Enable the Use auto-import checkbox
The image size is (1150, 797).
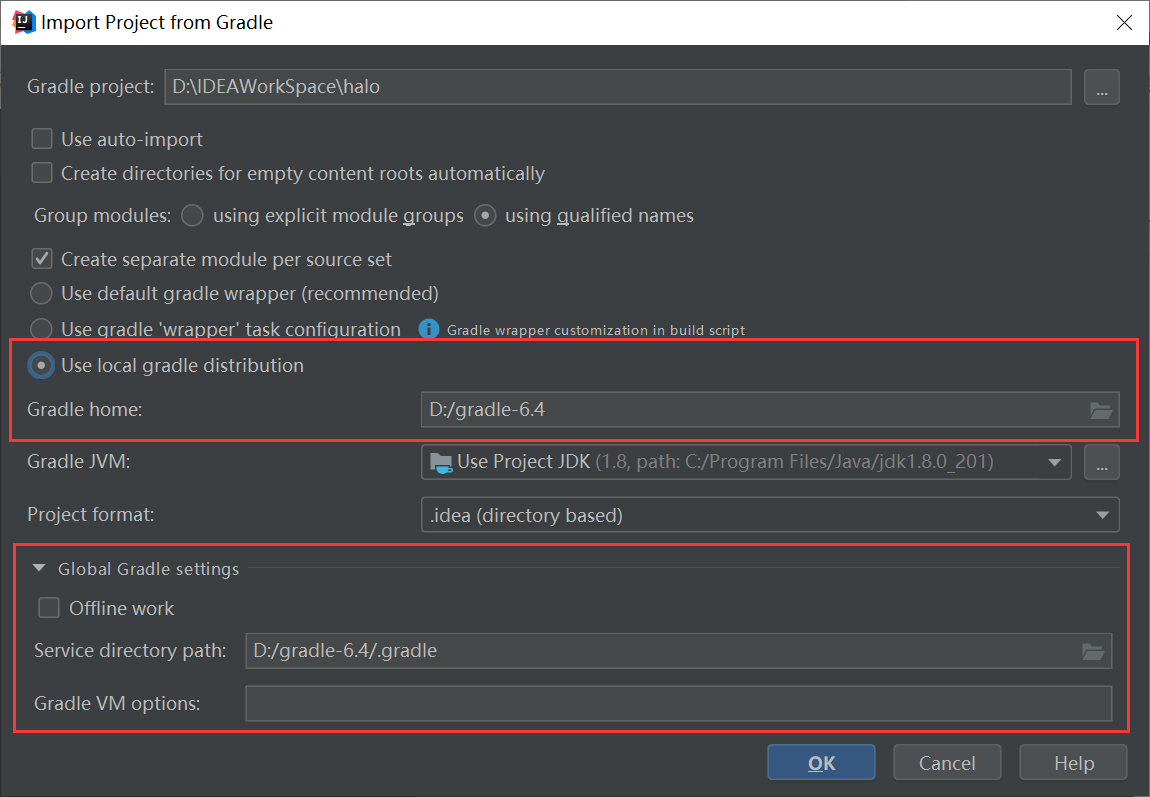pyautogui.click(x=42, y=139)
